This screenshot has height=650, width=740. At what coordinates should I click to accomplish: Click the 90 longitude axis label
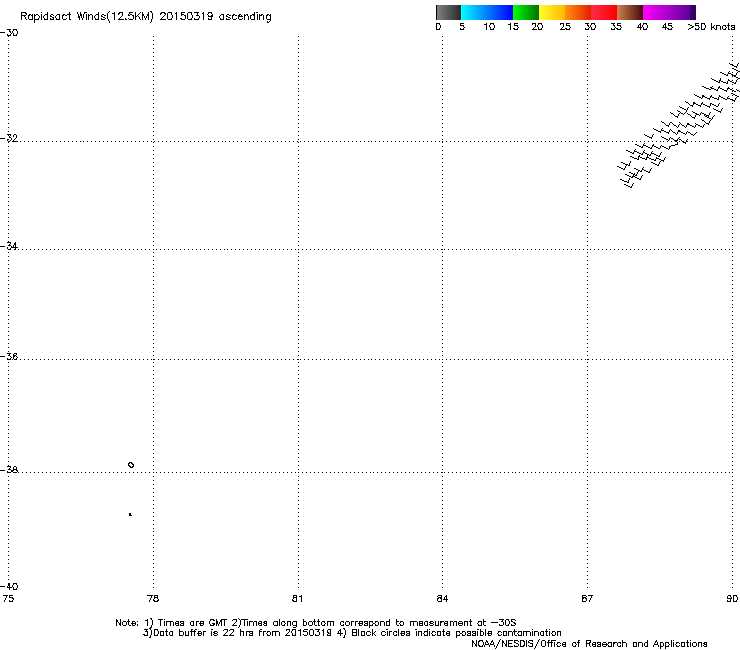[x=732, y=599]
